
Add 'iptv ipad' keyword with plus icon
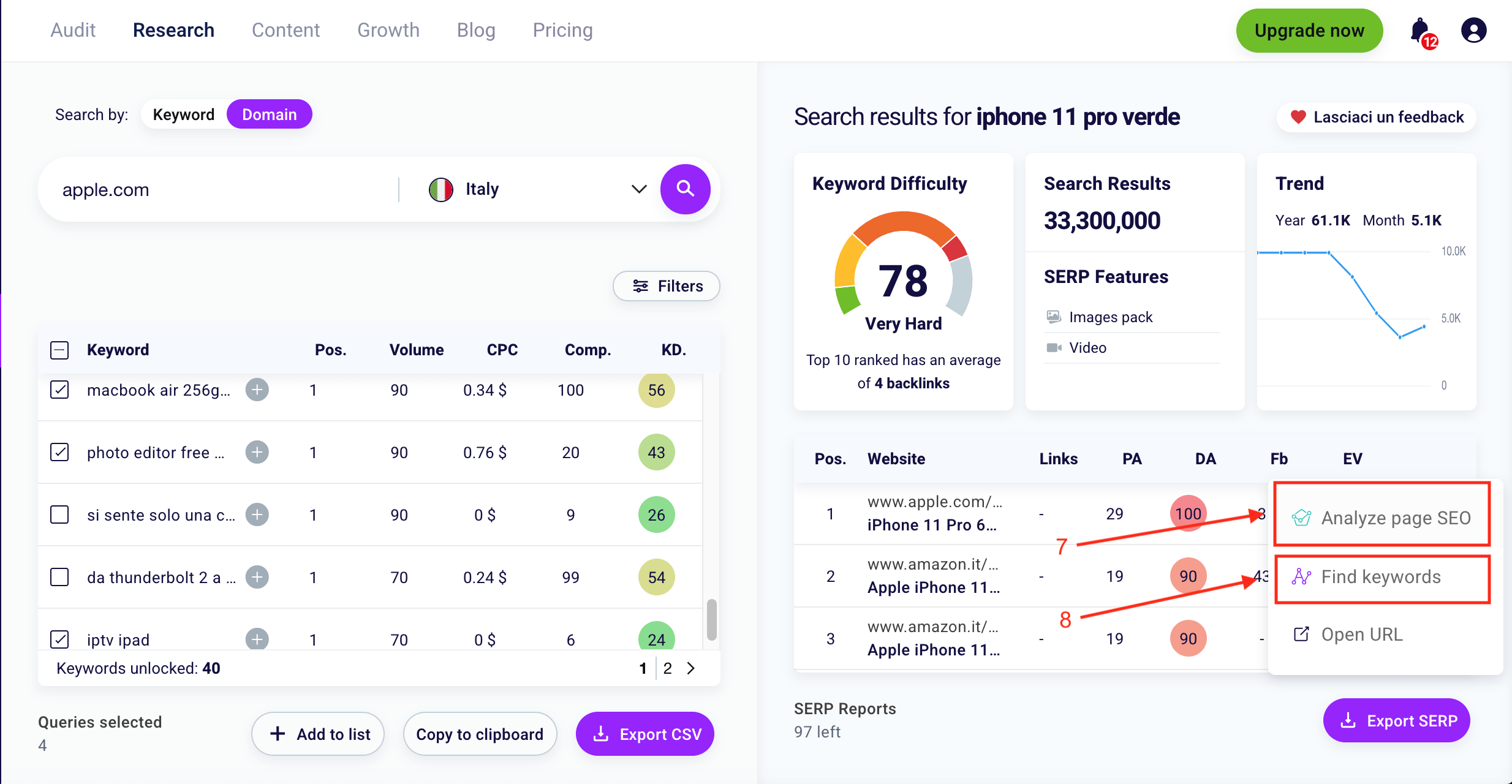tap(257, 639)
